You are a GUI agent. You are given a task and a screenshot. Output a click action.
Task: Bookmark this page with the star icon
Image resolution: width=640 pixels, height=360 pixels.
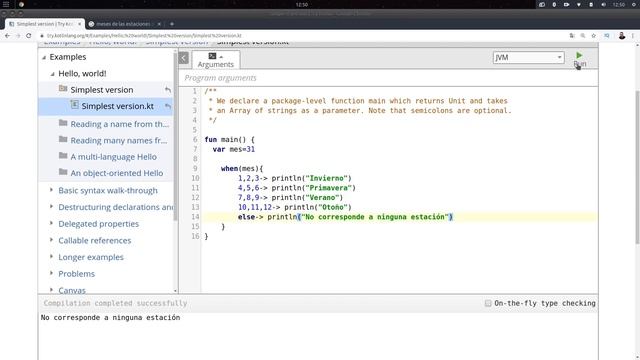[593, 36]
